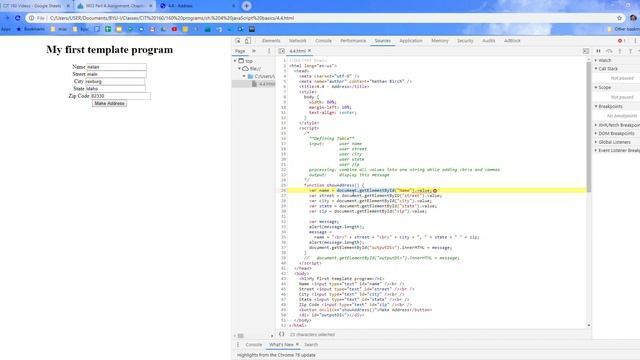This screenshot has width=640, height=360.
Task: Click the Name input field
Action: pyautogui.click(x=116, y=67)
